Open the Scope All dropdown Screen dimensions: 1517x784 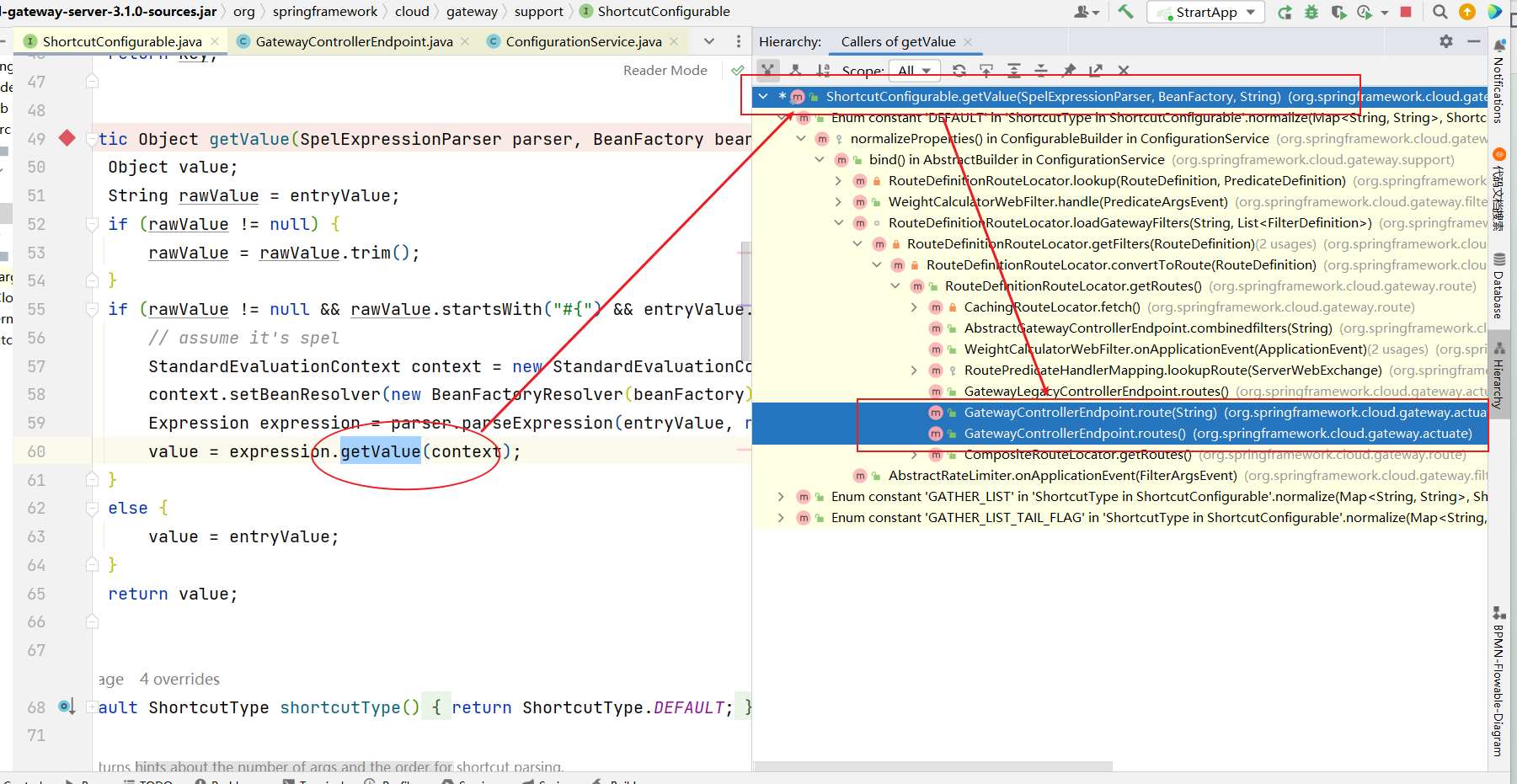[916, 71]
